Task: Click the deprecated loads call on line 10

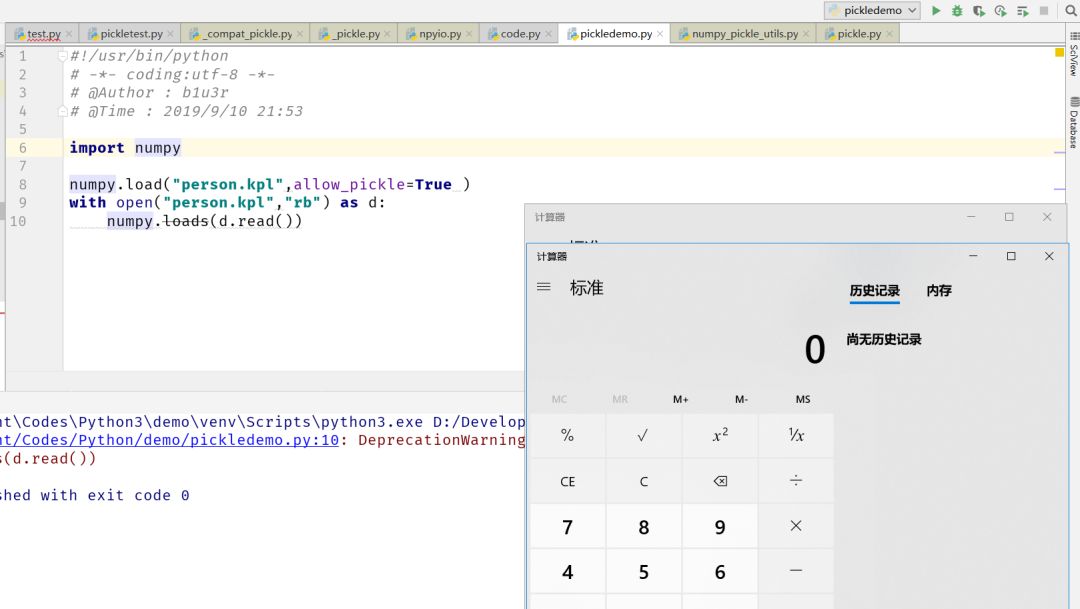Action: [185, 220]
